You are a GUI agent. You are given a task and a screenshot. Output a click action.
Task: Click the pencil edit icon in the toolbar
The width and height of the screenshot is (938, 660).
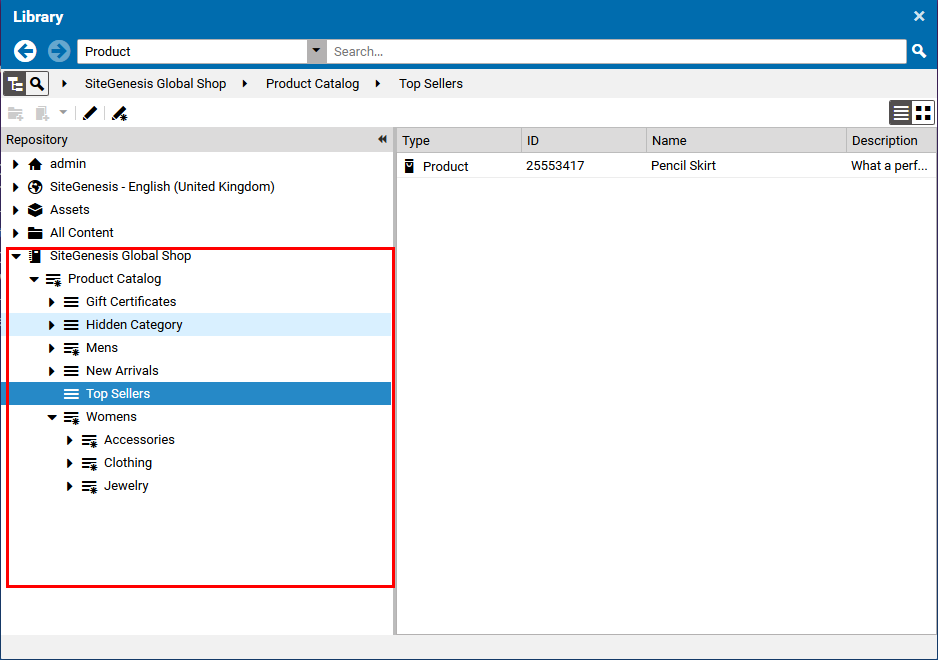coord(90,113)
